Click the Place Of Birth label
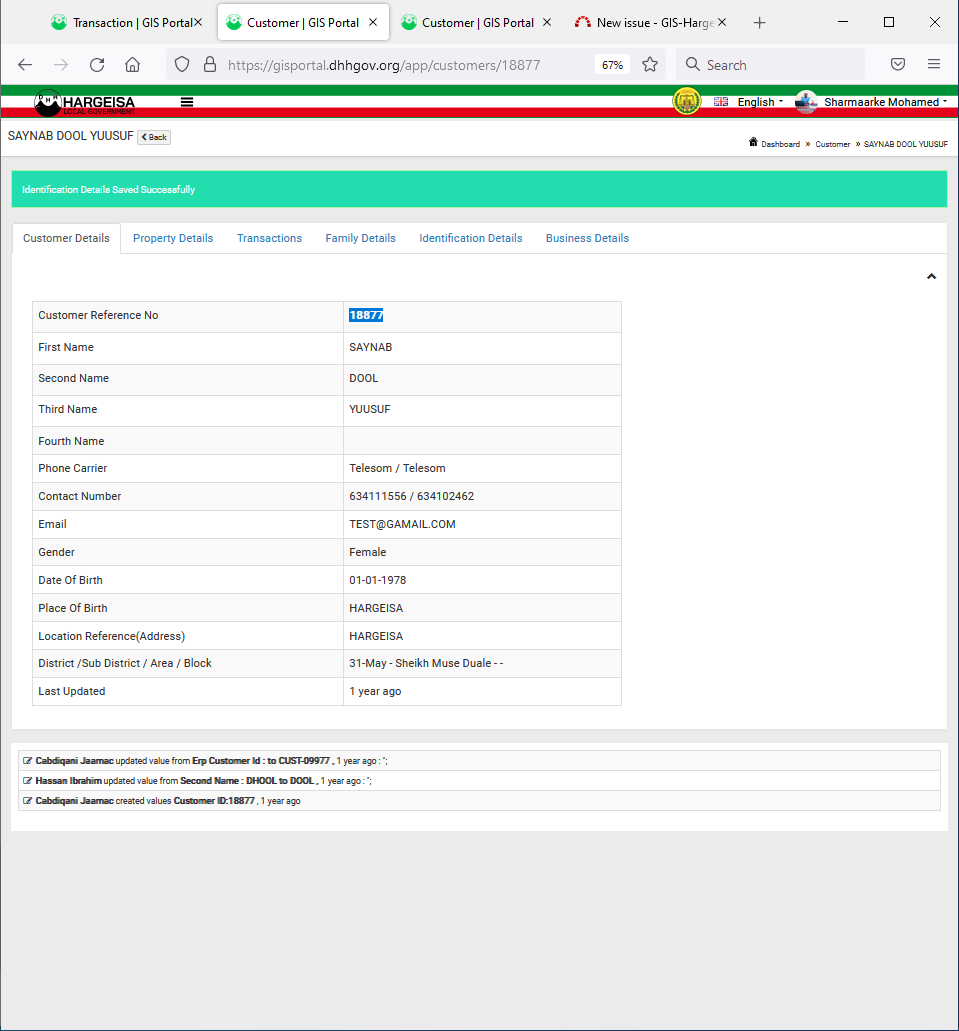Viewport: 959px width, 1031px height. pos(72,608)
